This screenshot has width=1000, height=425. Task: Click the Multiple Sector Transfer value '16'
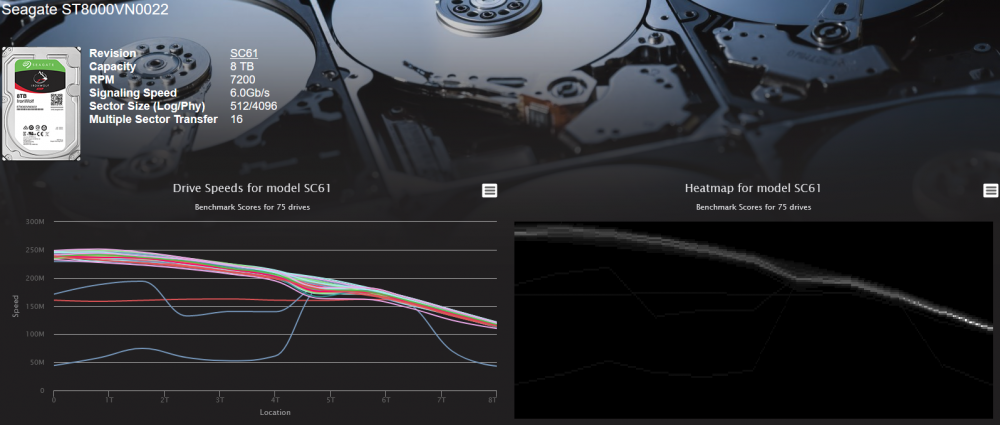click(236, 119)
